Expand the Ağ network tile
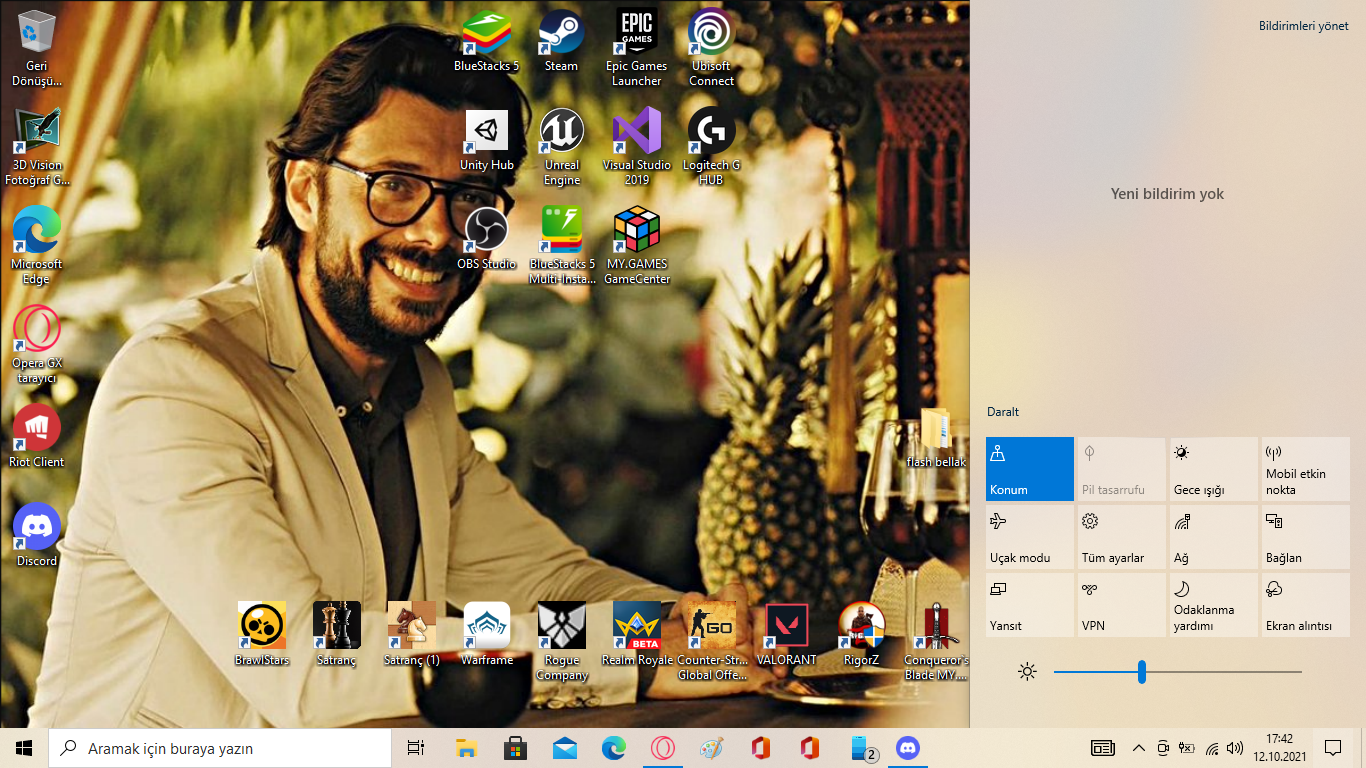Screen dimensions: 1366x768 (x=1213, y=537)
